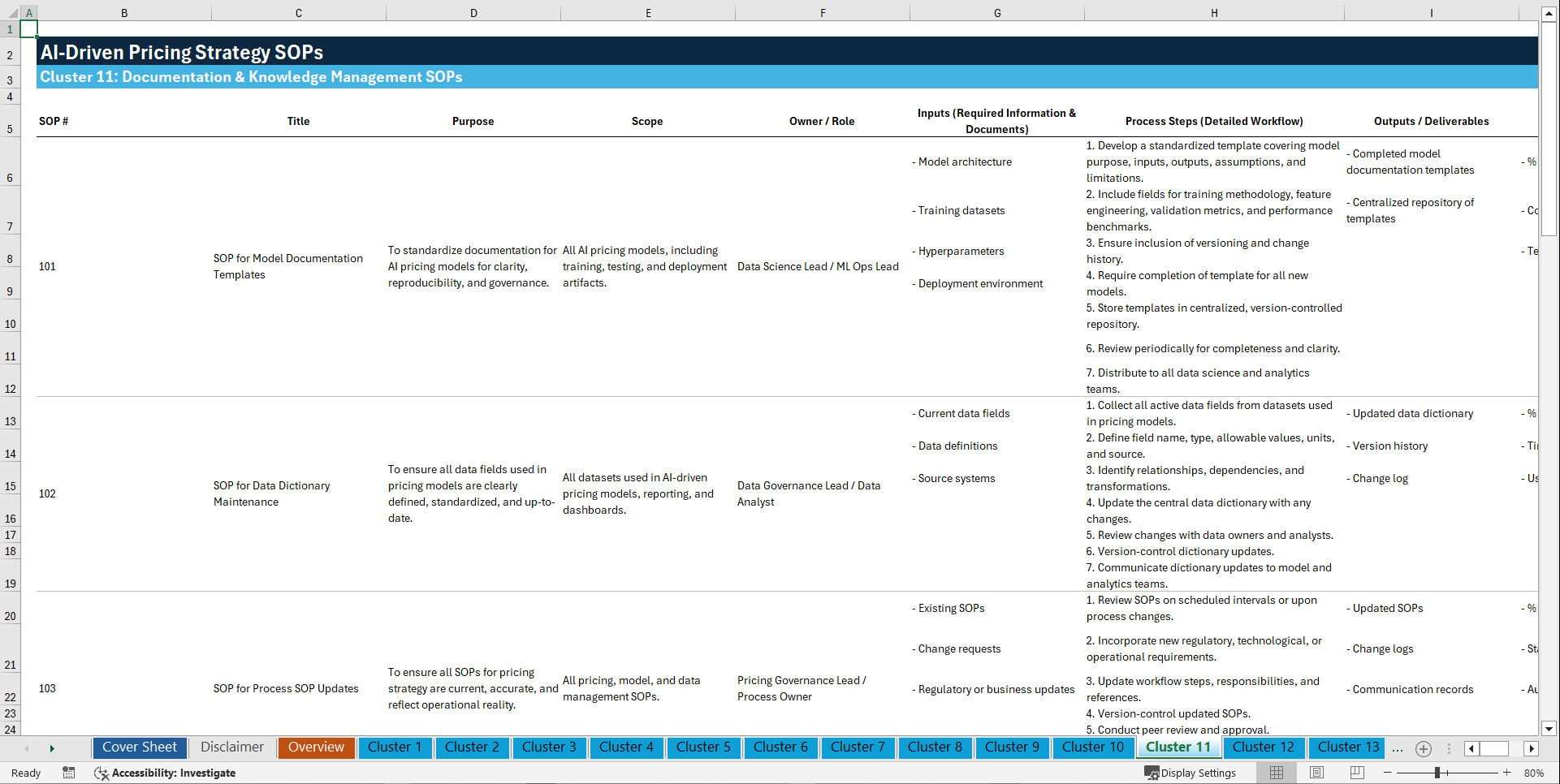1560x784 pixels.
Task: Zoom out using the minus control
Action: click(x=1387, y=773)
